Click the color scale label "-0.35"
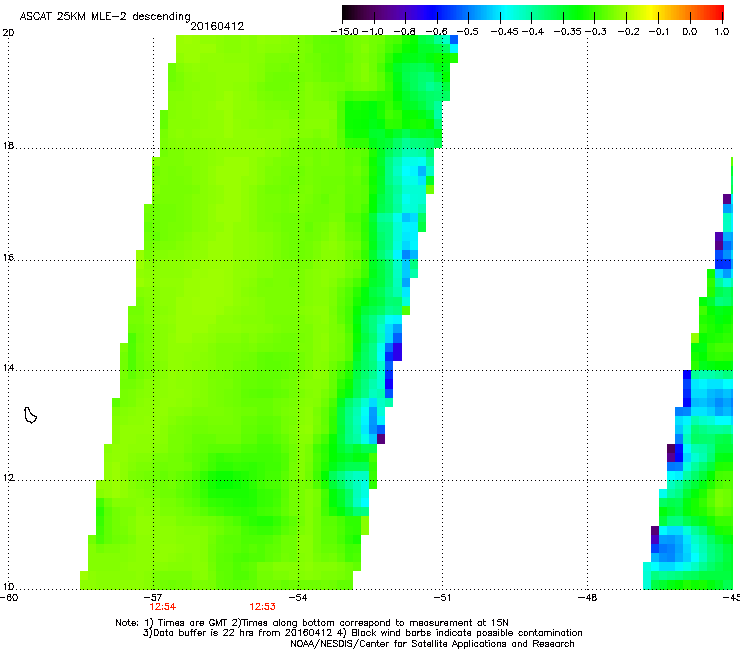 [x=568, y=32]
